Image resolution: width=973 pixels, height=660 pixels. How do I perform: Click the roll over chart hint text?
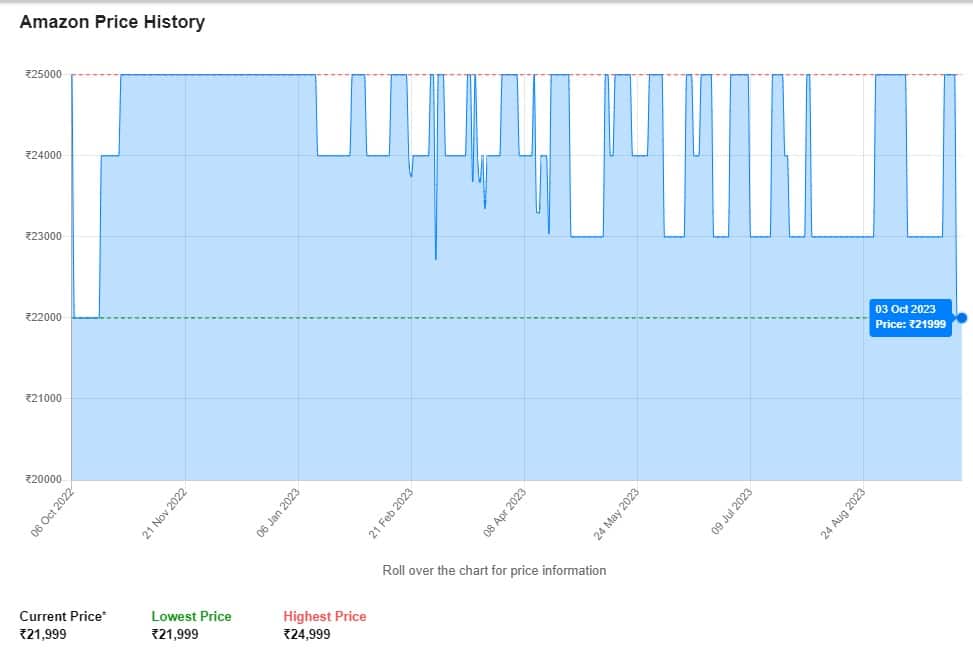coord(494,570)
